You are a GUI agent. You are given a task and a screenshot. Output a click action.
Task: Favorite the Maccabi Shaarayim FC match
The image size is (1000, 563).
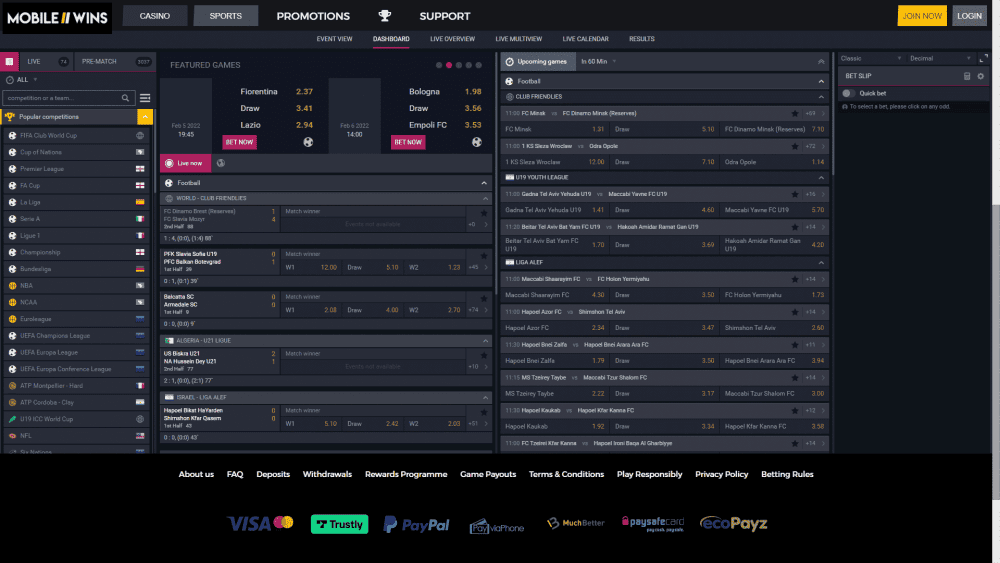coord(795,279)
